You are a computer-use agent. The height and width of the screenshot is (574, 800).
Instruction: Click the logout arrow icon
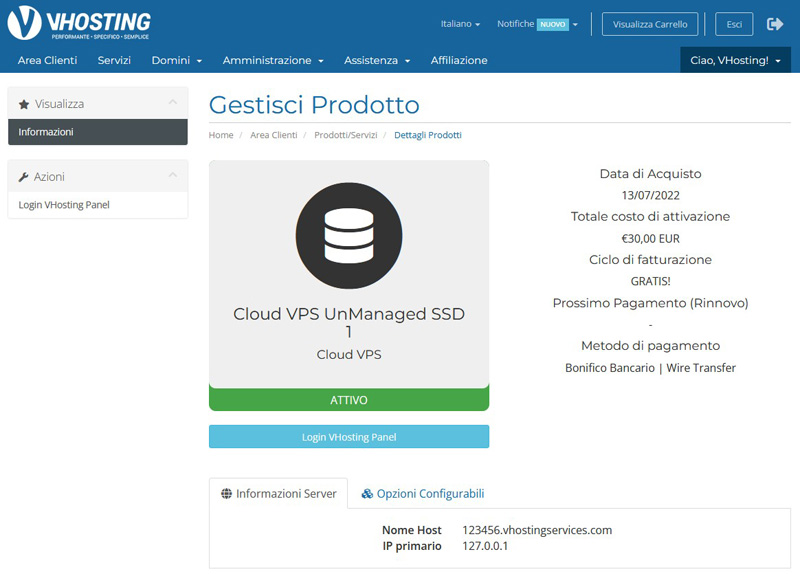coord(774,24)
